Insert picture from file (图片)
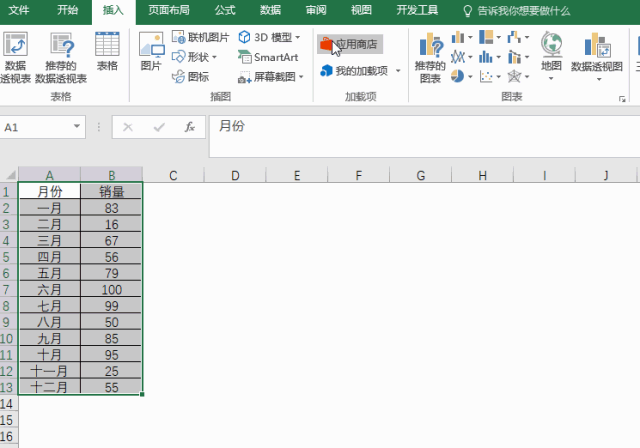640x448 pixels. [151, 51]
